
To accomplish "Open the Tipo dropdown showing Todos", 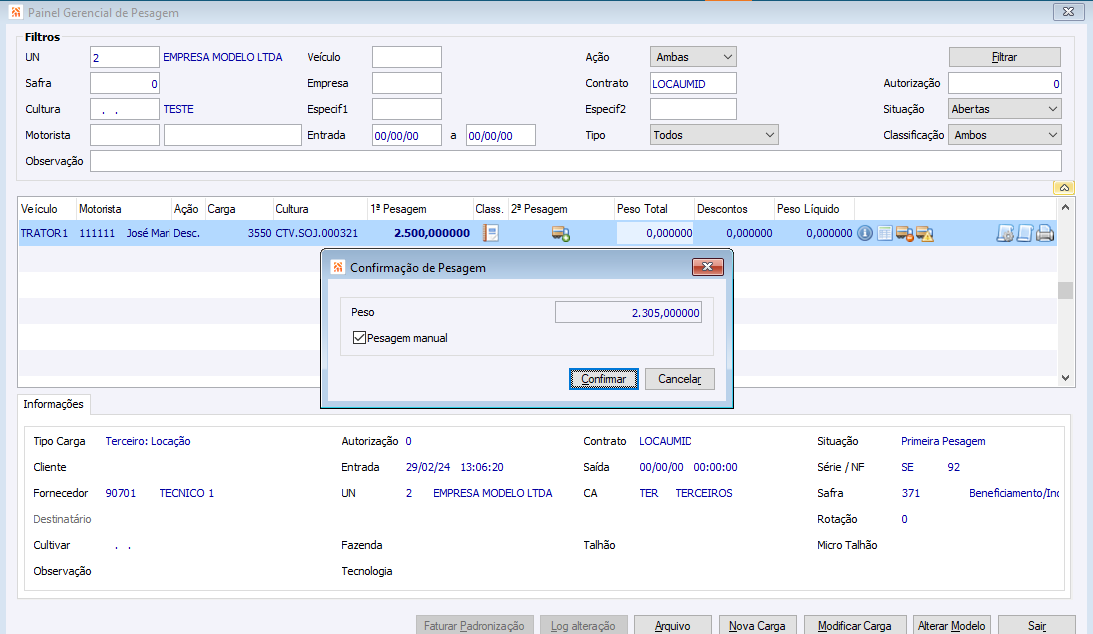I will point(714,135).
